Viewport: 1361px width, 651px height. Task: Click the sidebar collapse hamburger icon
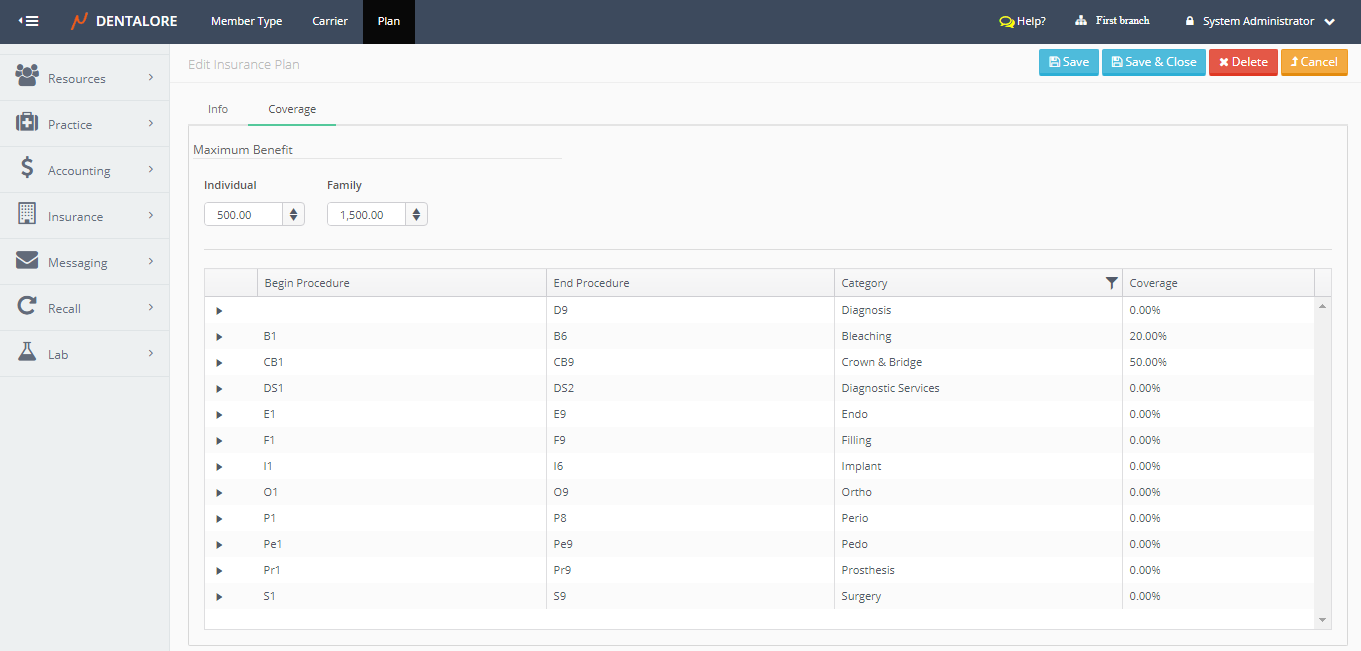tap(29, 21)
